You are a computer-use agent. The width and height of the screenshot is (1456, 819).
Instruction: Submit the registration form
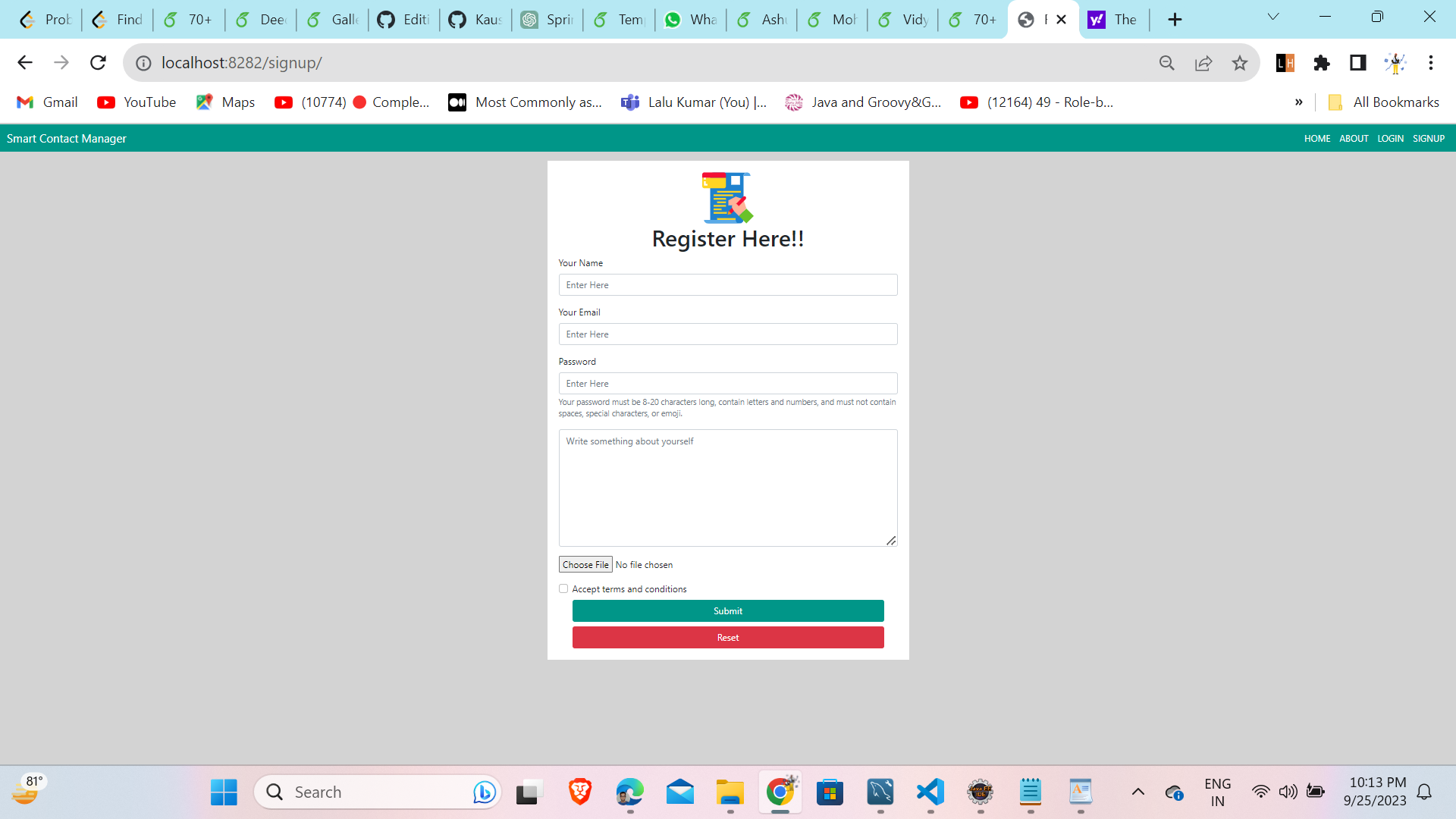(x=727, y=610)
